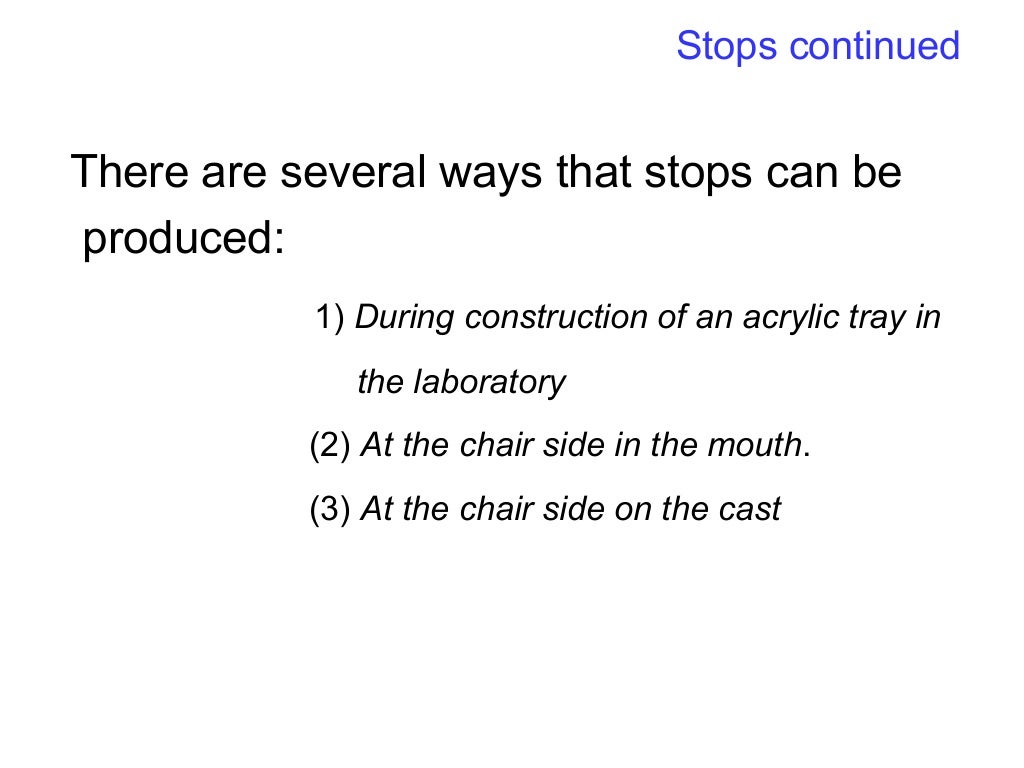Click the 'Stops continued' slide title
This screenshot has height=768, width=1024.
pyautogui.click(x=818, y=46)
